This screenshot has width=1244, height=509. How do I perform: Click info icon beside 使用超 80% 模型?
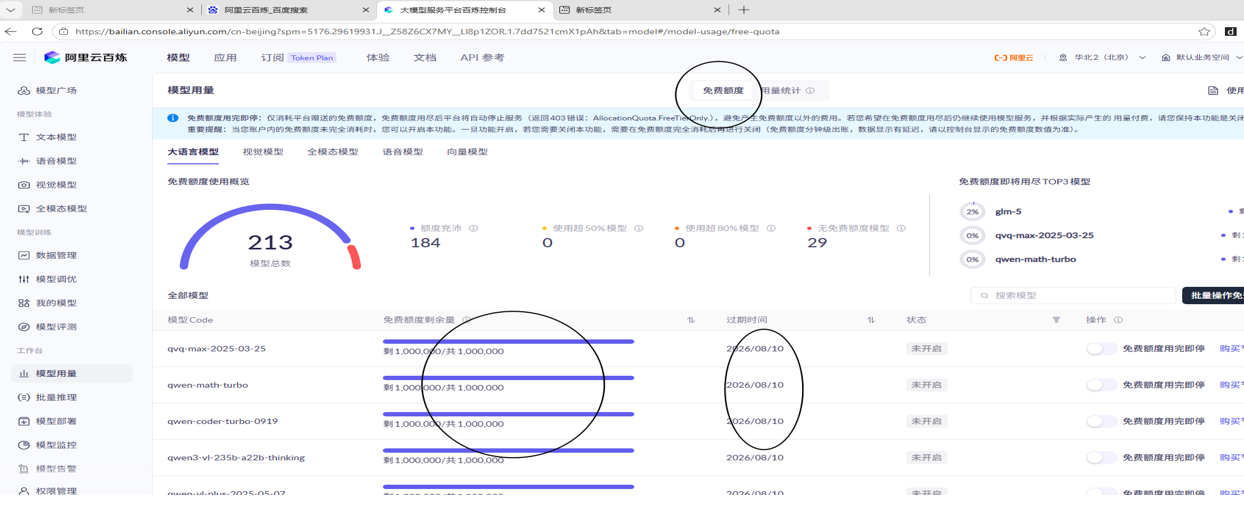[x=771, y=228]
